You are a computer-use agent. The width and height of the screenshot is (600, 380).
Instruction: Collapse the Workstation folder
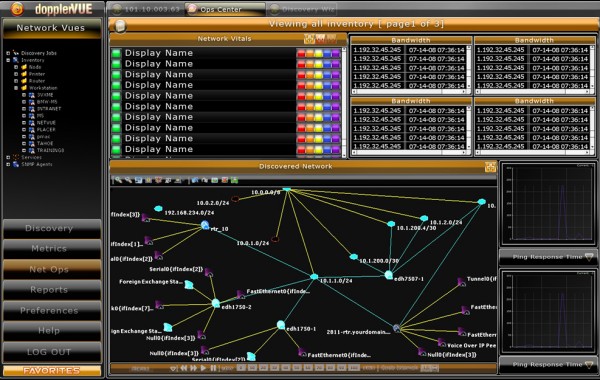tap(16, 88)
